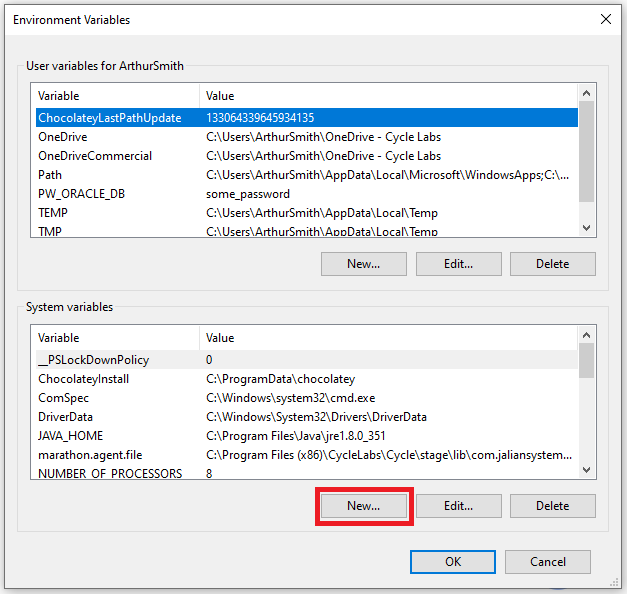Image resolution: width=627 pixels, height=594 pixels.
Task: Click Delete under System variables
Action: 553,506
